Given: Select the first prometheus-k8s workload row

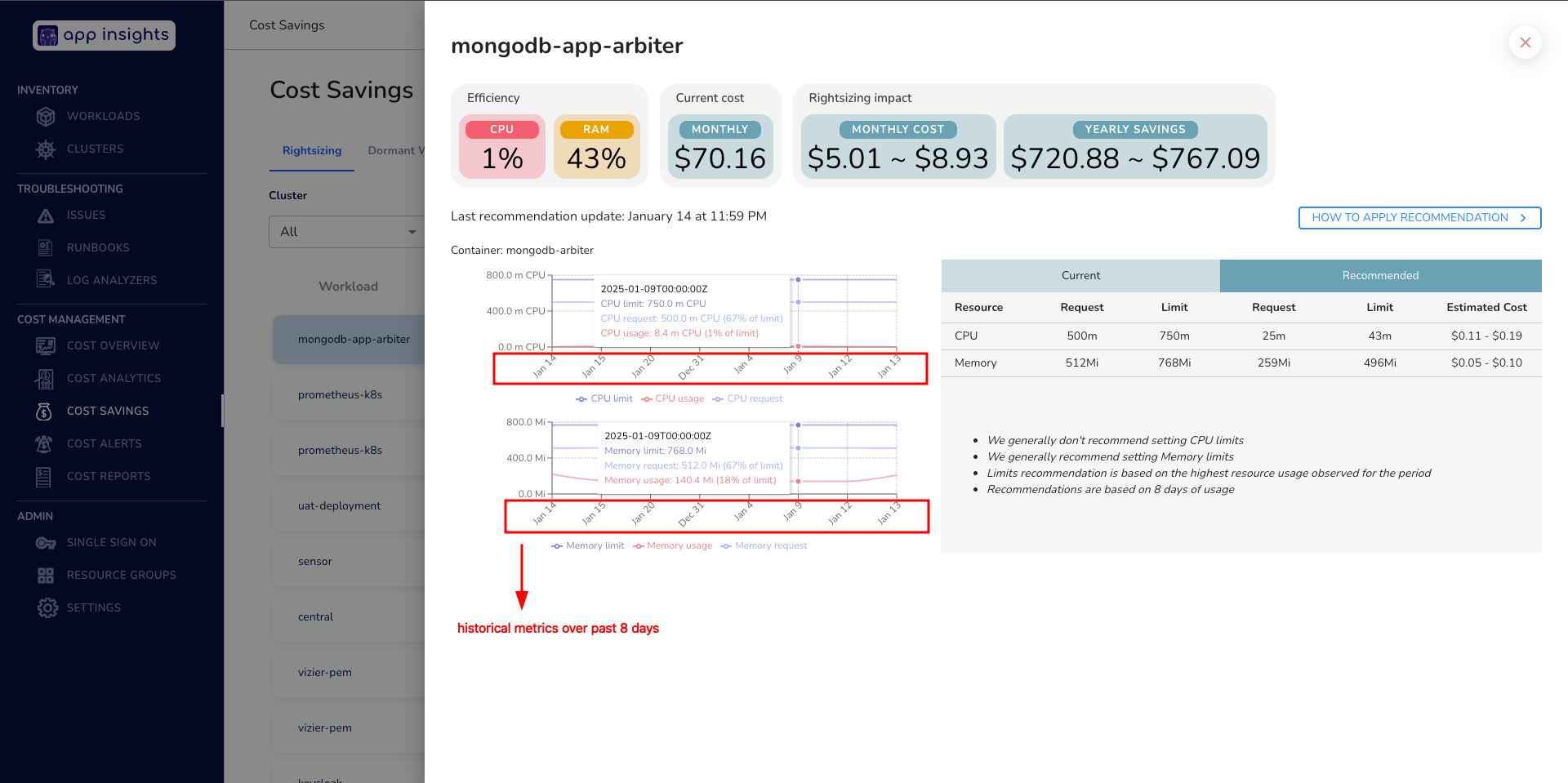Looking at the screenshot, I should 349,395.
